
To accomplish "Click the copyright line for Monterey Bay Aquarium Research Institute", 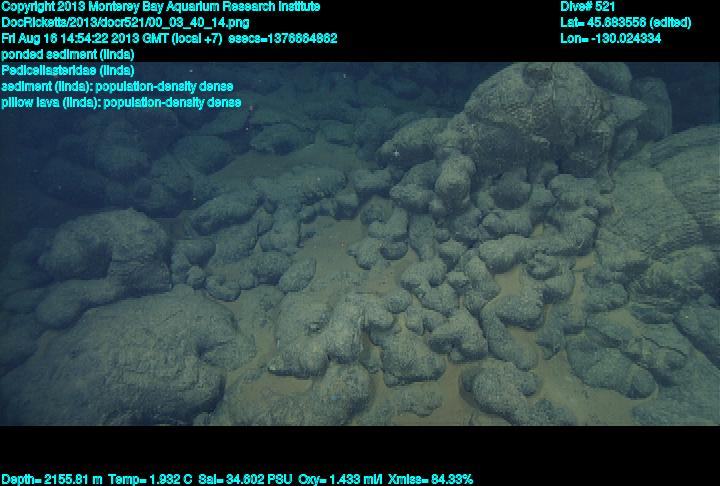I will [x=161, y=7].
